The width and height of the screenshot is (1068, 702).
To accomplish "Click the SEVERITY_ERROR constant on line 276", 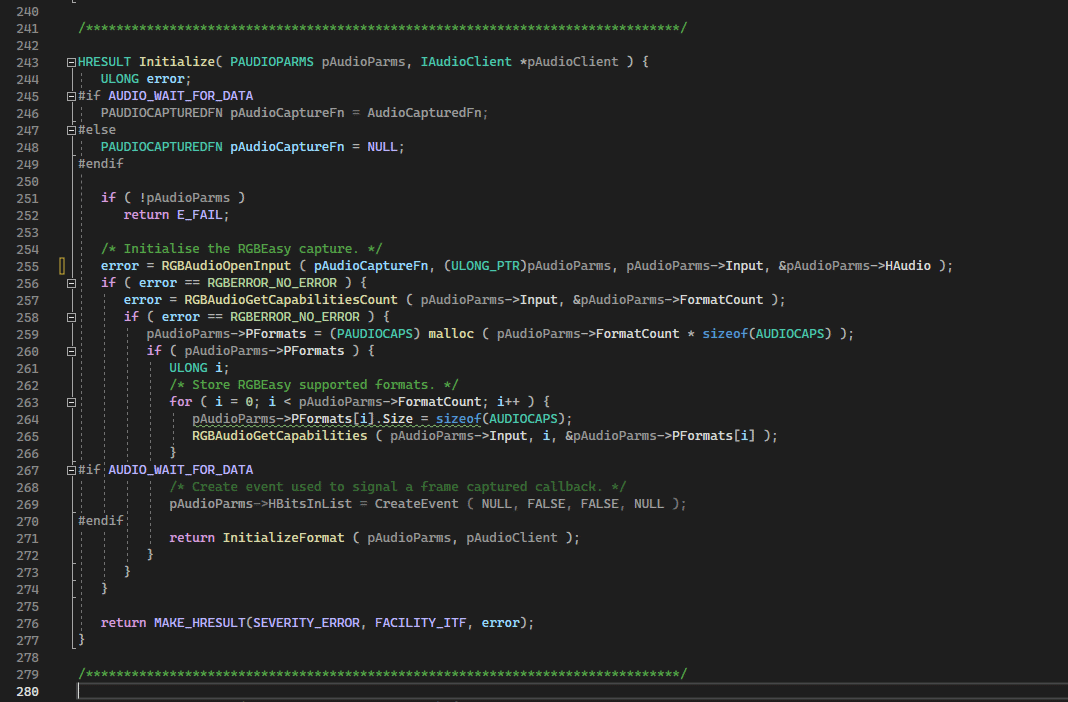I will [x=306, y=624].
